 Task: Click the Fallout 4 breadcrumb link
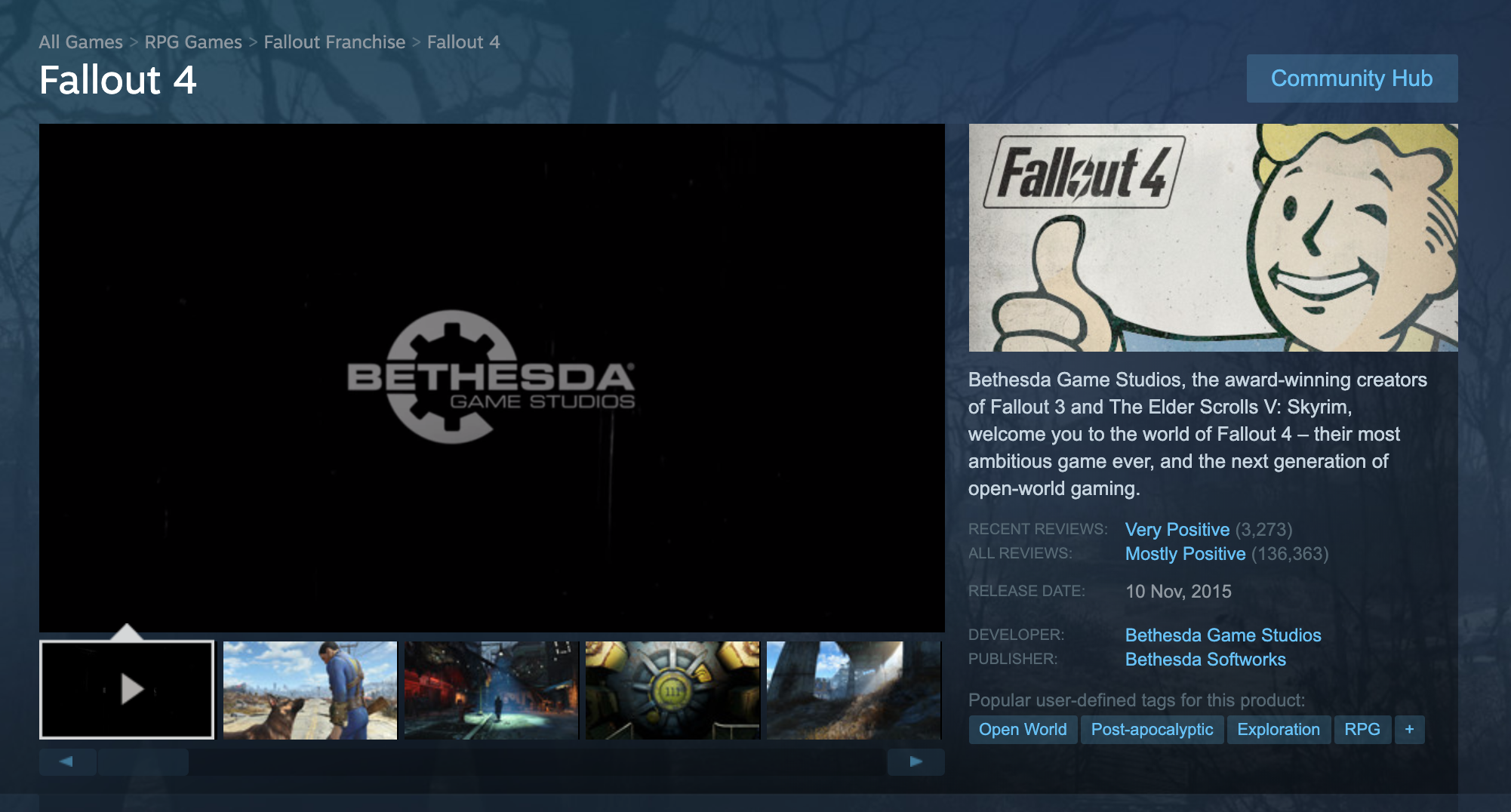(x=463, y=42)
